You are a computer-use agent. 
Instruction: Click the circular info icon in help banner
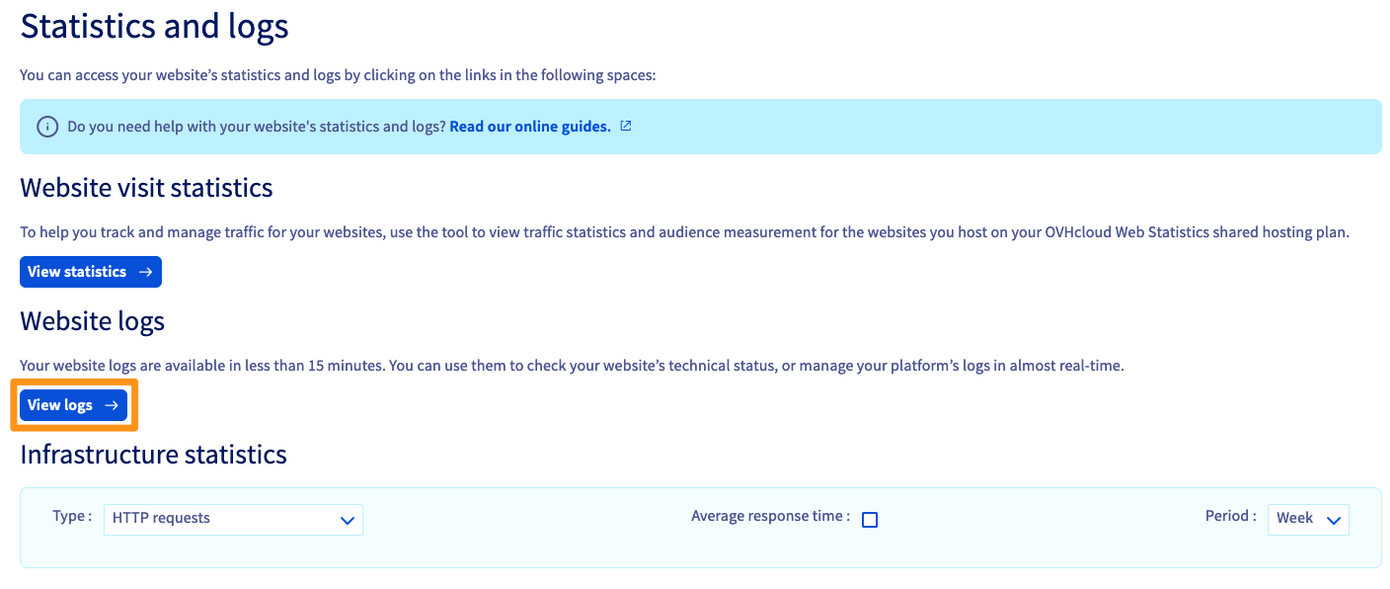point(47,126)
